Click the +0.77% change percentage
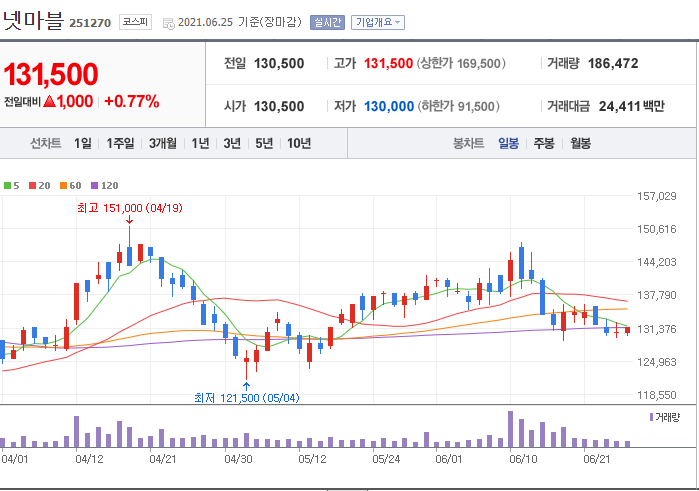This screenshot has height=491, width=699. click(132, 101)
